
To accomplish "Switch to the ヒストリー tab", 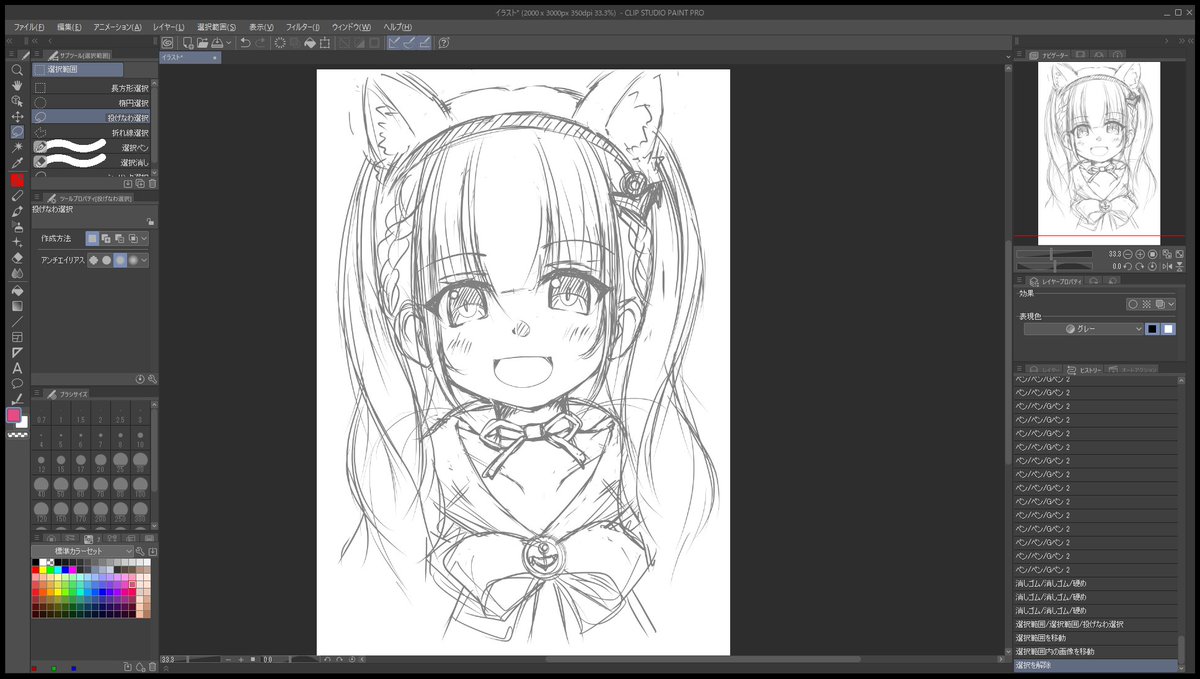I will click(x=1084, y=370).
